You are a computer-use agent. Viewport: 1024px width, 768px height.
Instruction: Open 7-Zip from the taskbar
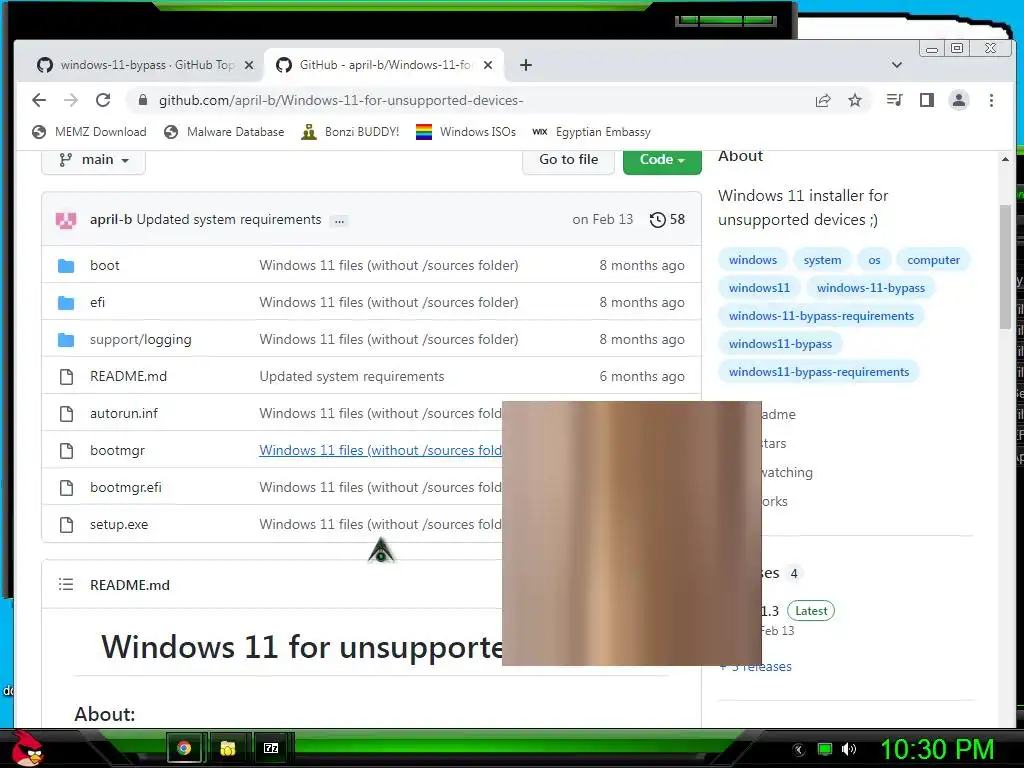[271, 748]
